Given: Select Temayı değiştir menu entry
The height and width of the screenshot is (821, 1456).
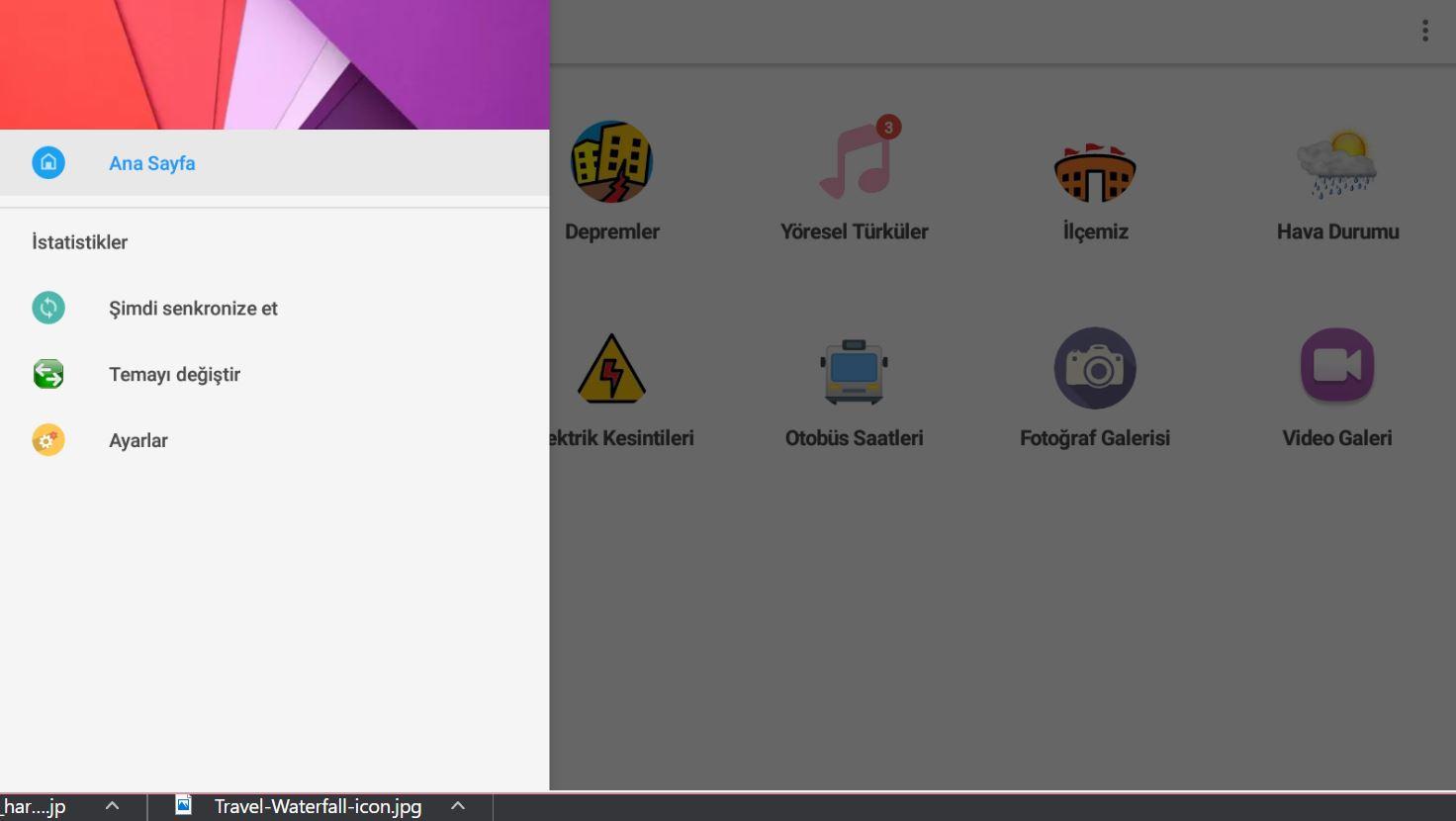Looking at the screenshot, I should tap(174, 375).
